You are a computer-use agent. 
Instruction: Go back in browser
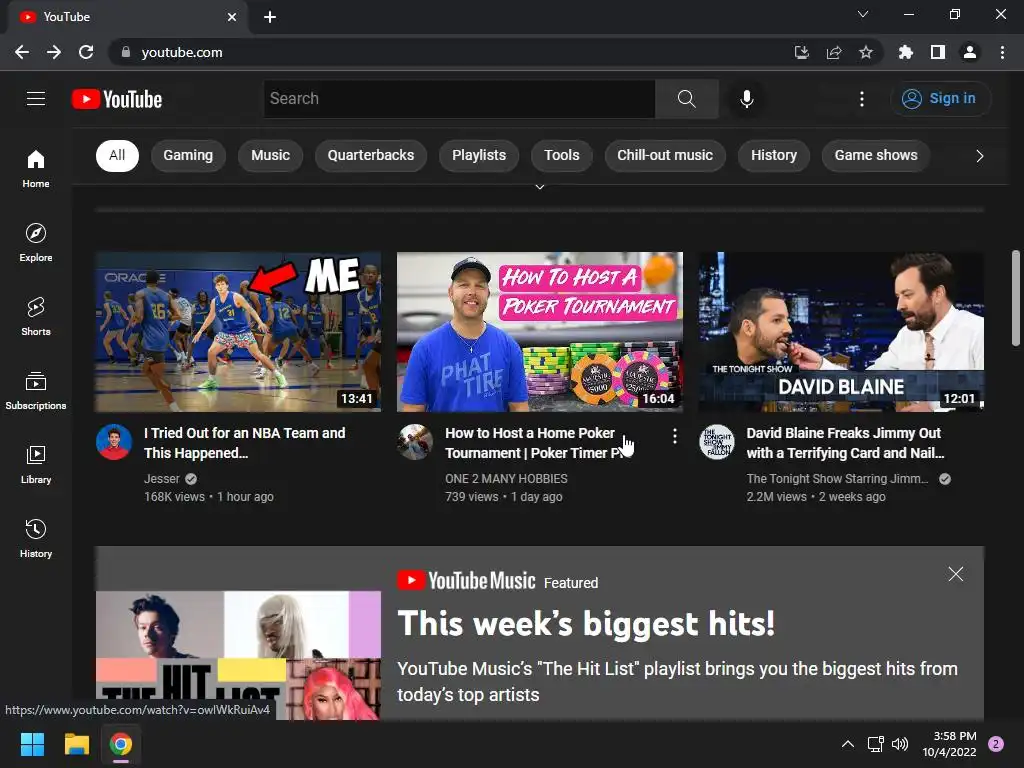(x=22, y=52)
